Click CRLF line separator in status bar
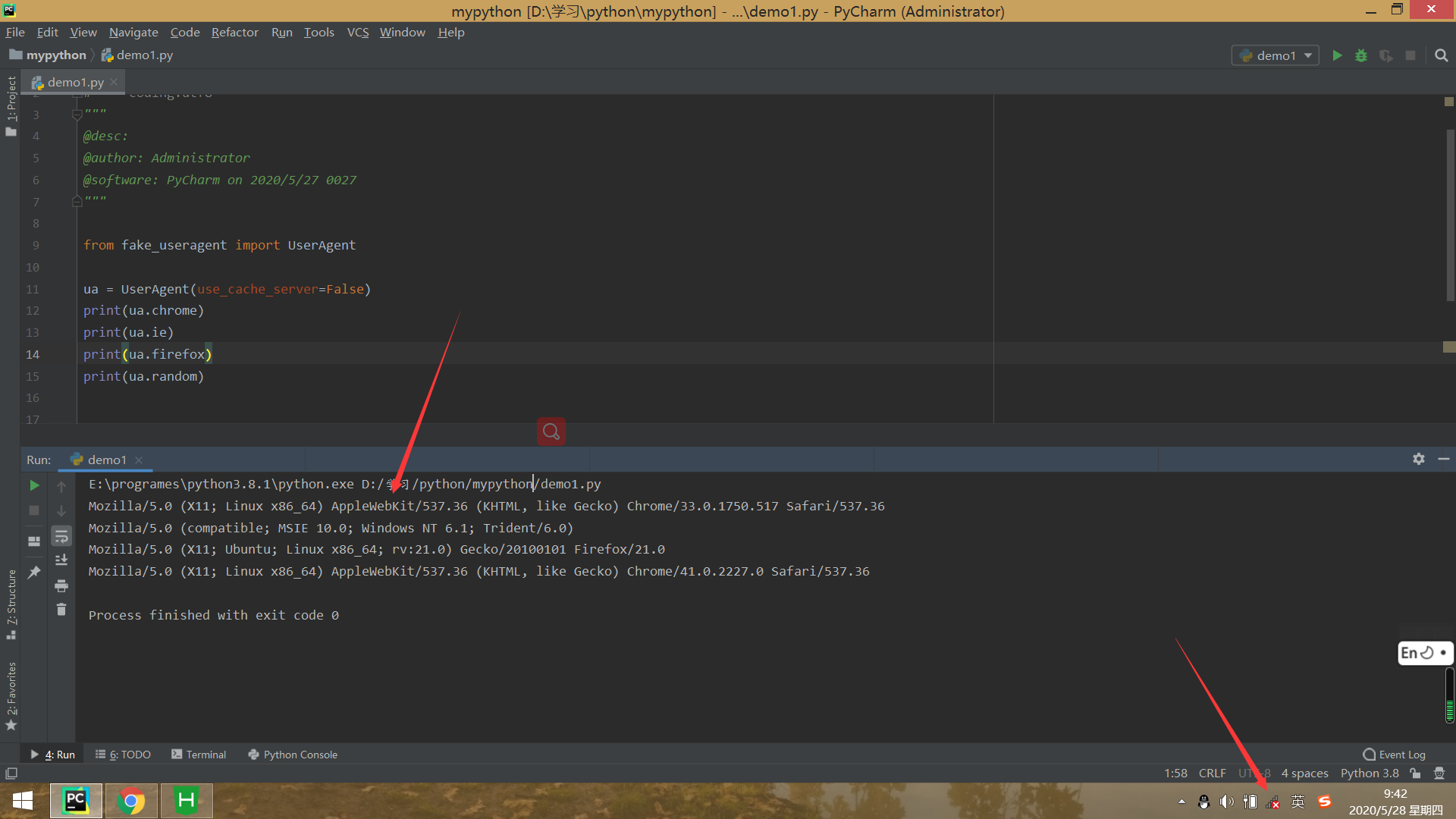Viewport: 1456px width, 819px height. pos(1212,773)
